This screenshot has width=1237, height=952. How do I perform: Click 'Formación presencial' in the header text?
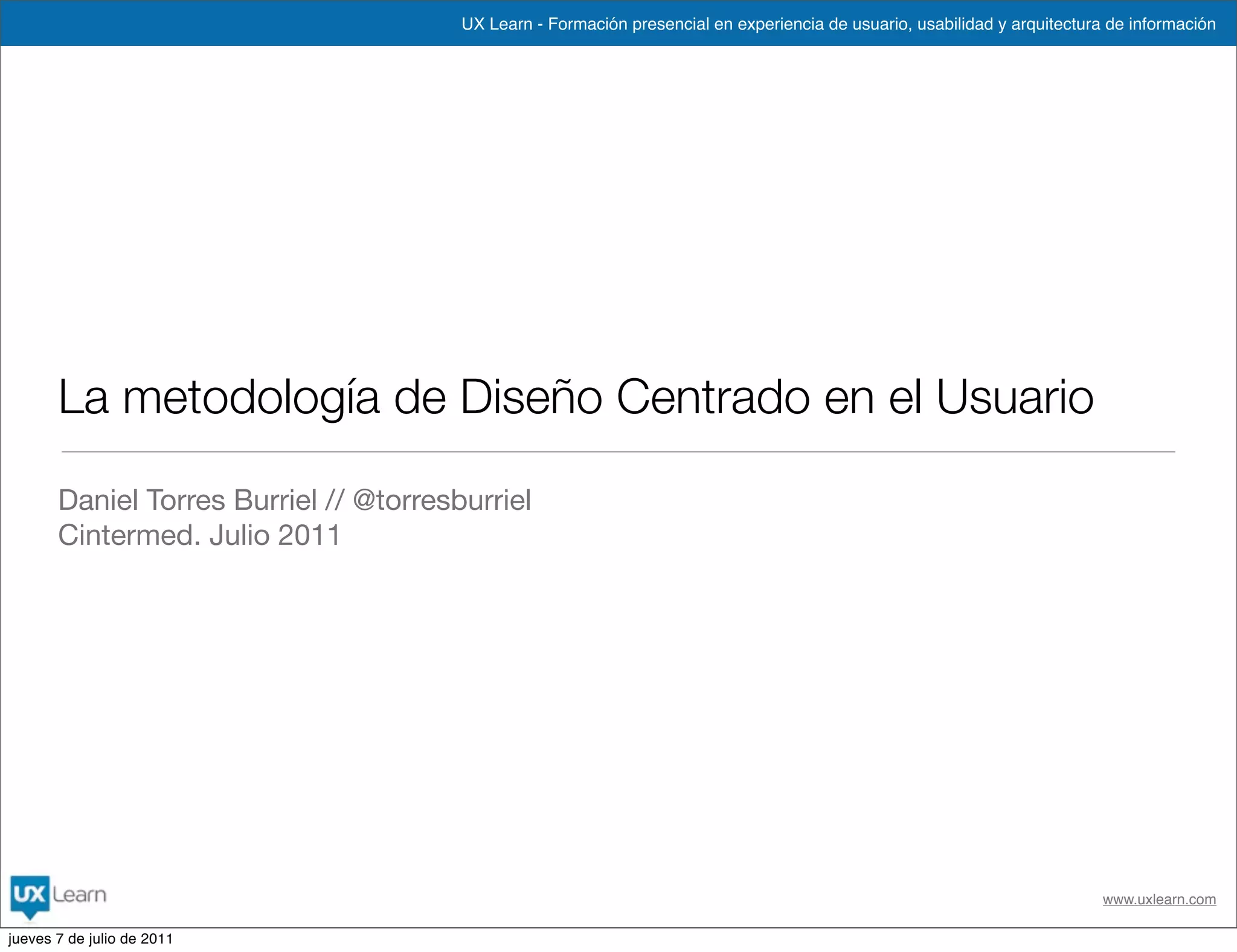[x=628, y=24]
